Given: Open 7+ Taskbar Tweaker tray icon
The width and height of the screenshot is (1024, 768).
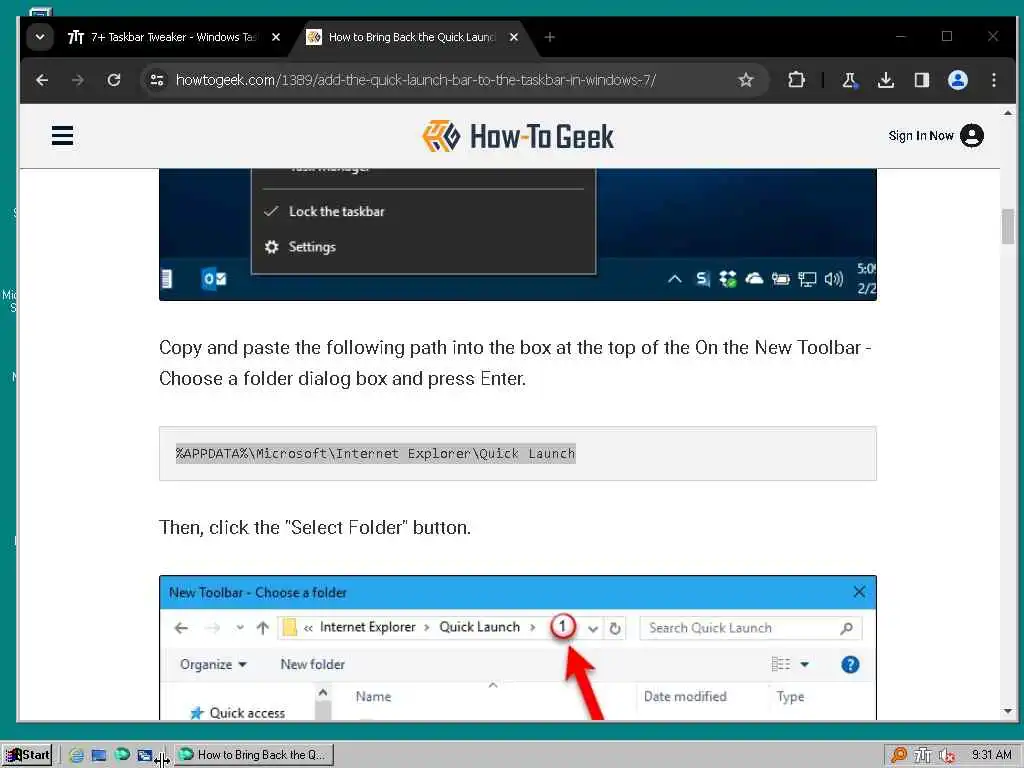Looking at the screenshot, I should 922,755.
